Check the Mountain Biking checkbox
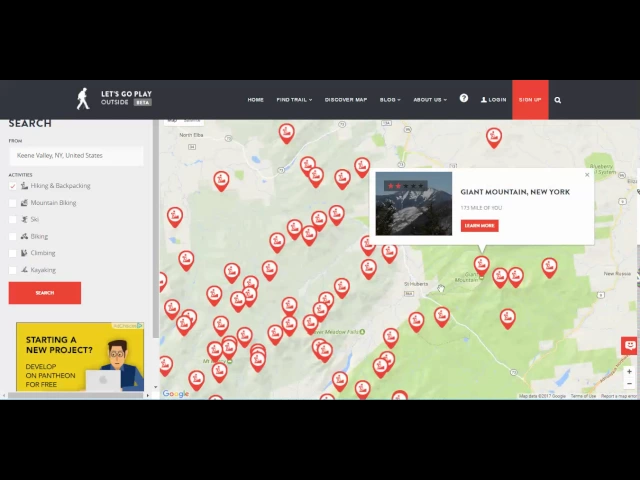Image resolution: width=640 pixels, height=480 pixels. point(13,203)
